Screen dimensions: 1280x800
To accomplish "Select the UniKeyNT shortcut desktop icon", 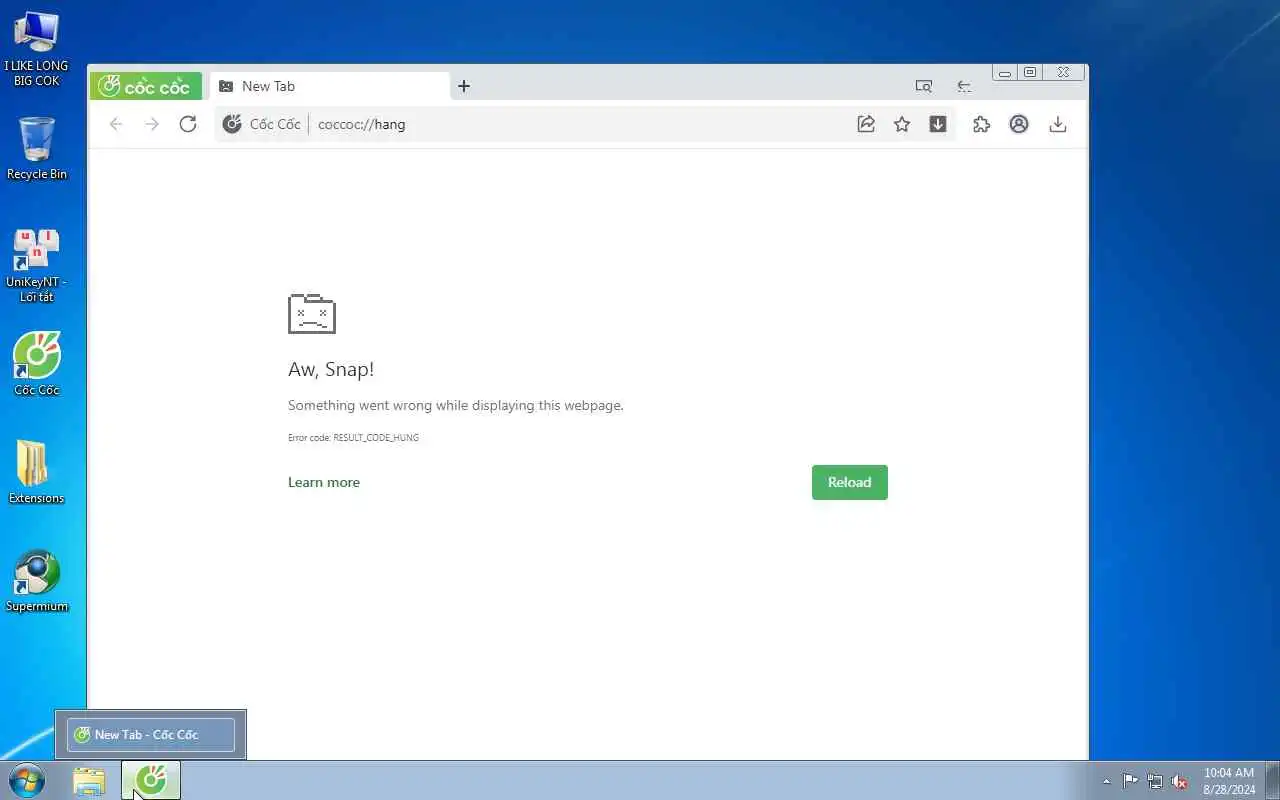I will [x=37, y=265].
